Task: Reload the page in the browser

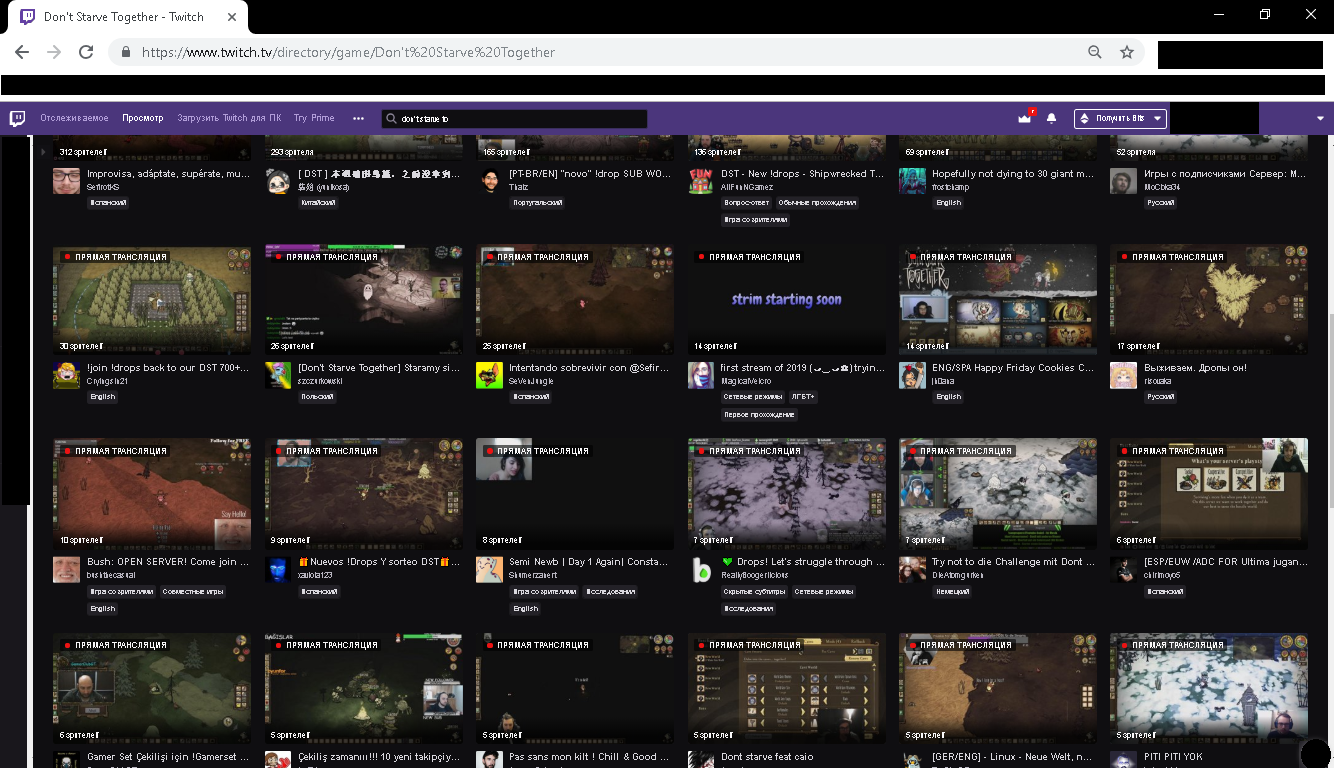Action: 86,52
